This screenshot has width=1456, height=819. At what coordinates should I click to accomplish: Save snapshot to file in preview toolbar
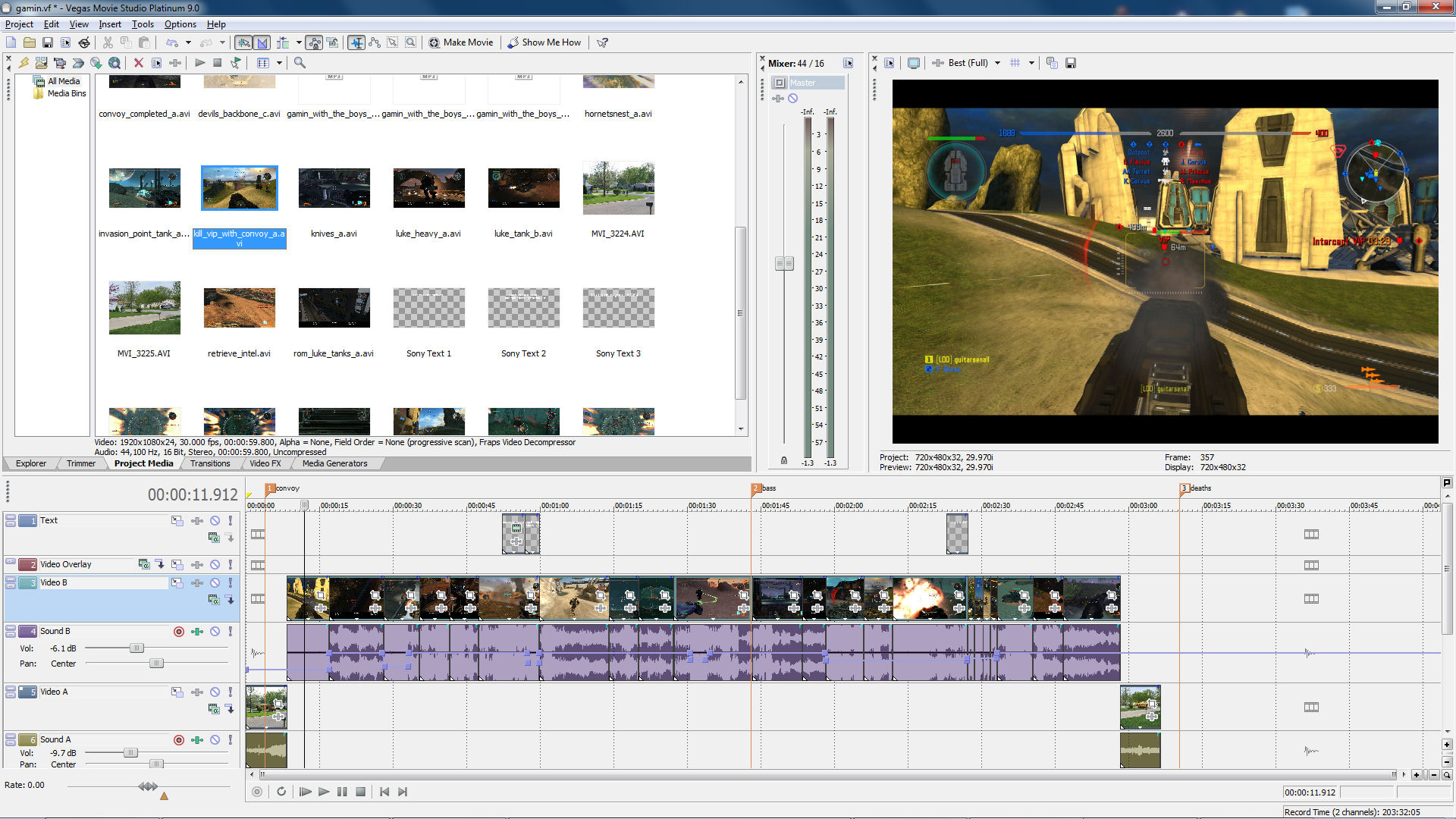[x=1071, y=63]
